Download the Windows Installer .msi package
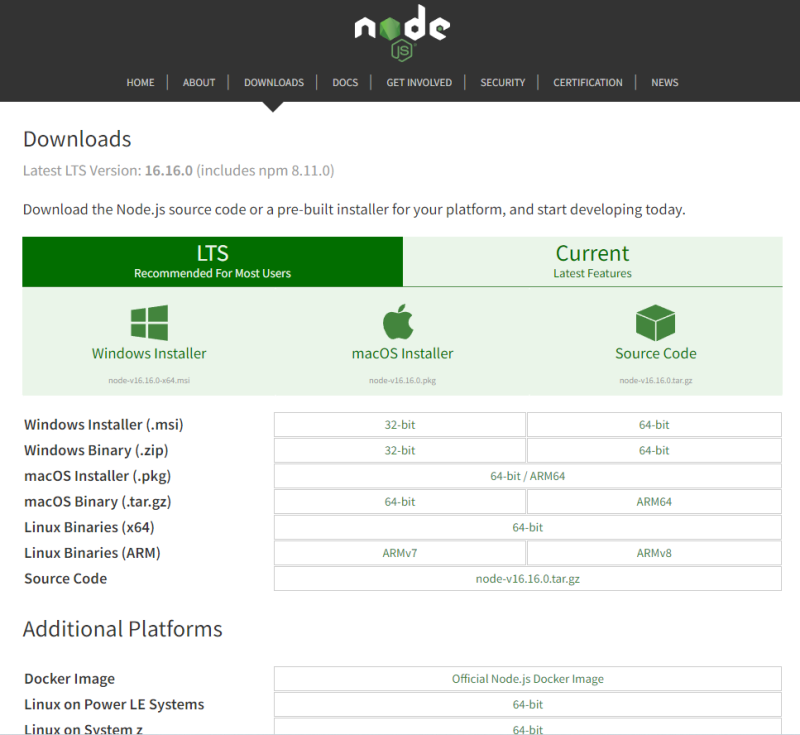The height and width of the screenshot is (735, 800). 148,352
